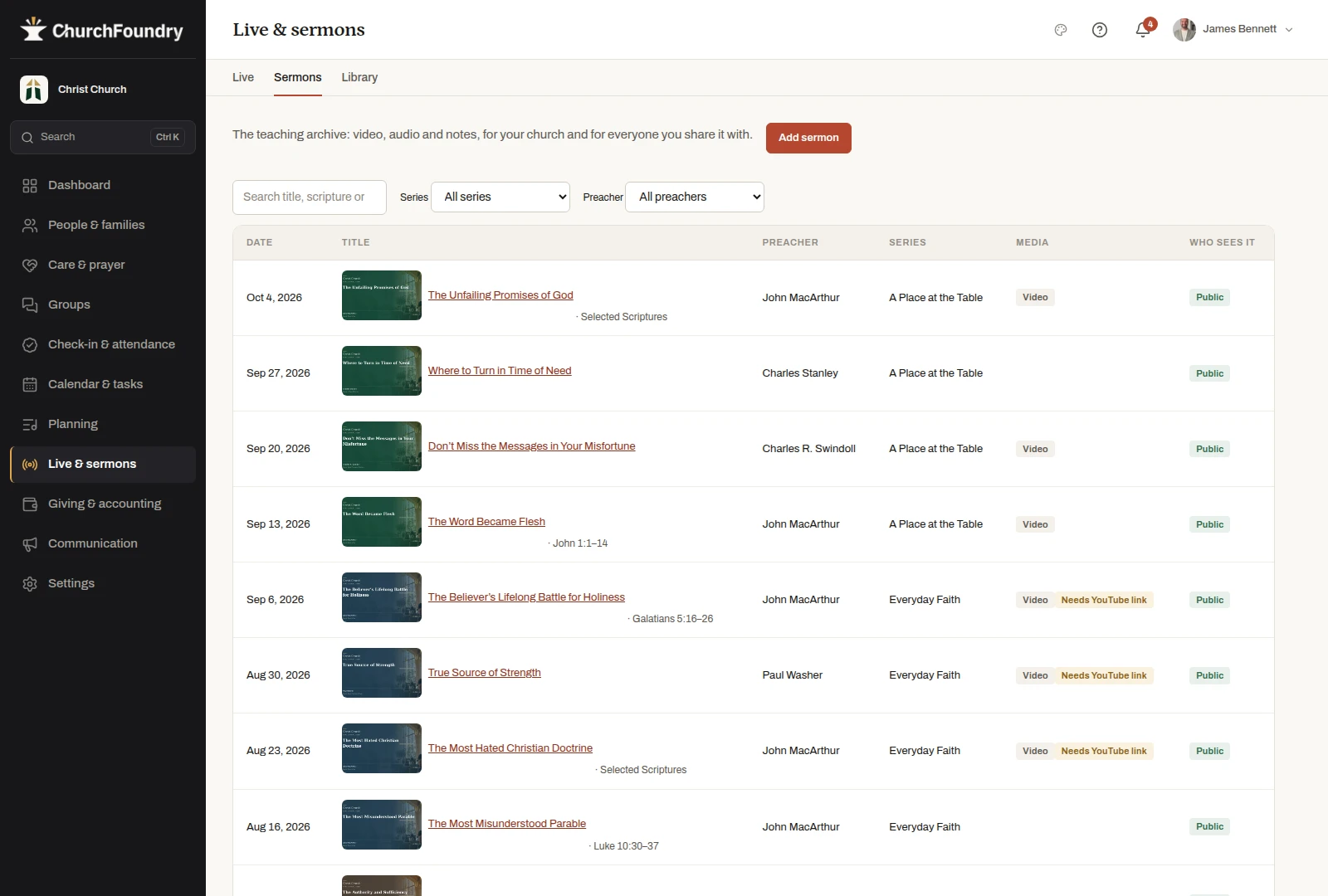The height and width of the screenshot is (896, 1328).
Task: Click the Calendar & tasks icon
Action: pyautogui.click(x=30, y=385)
